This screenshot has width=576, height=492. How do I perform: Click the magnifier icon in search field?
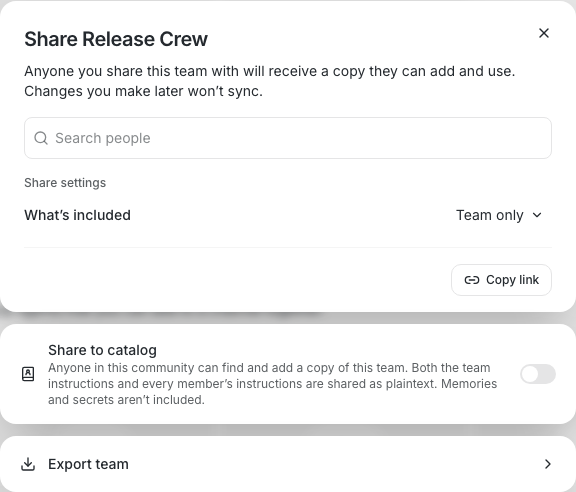coord(41,138)
